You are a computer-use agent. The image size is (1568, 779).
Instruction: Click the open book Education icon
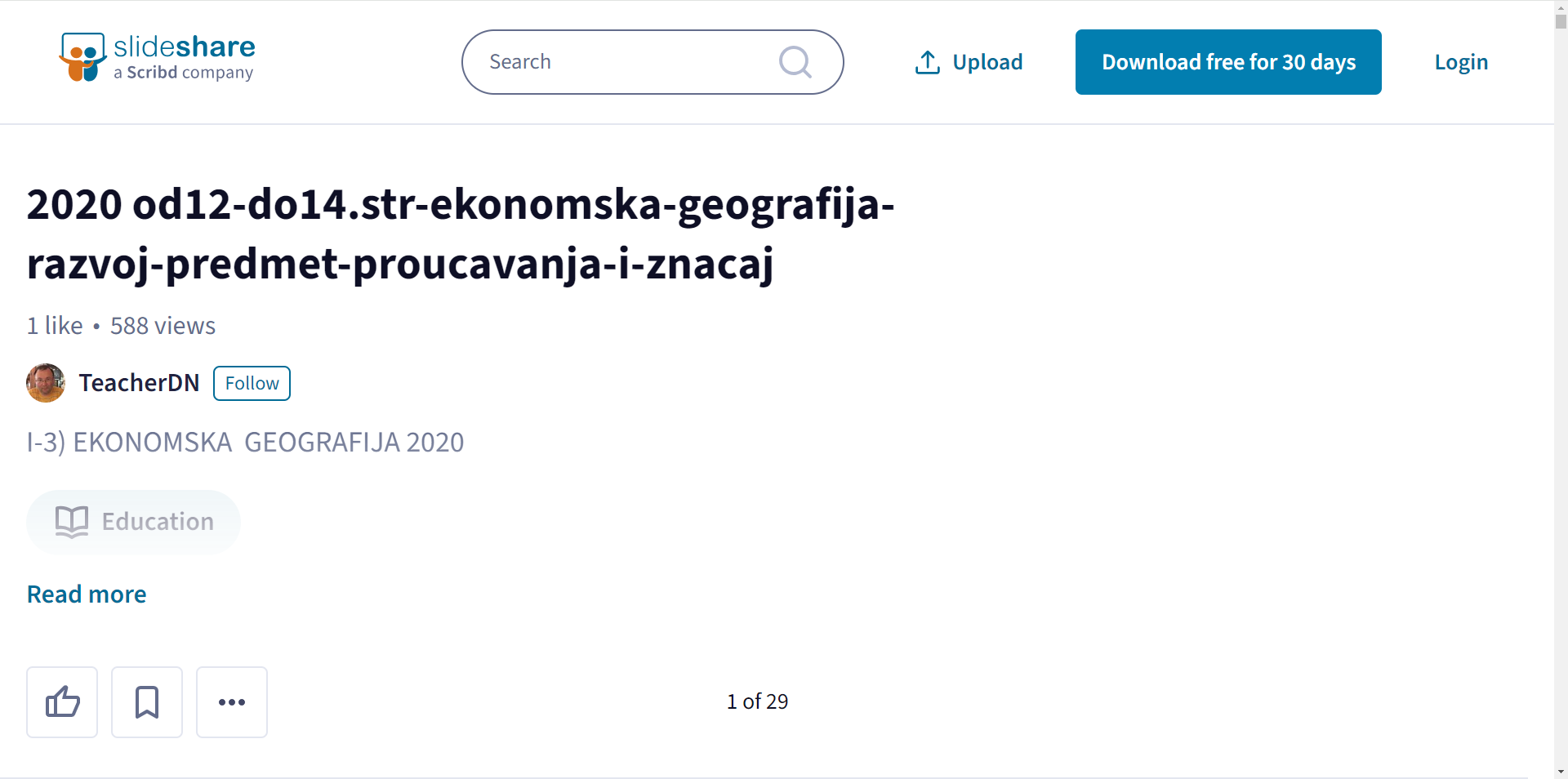[72, 522]
